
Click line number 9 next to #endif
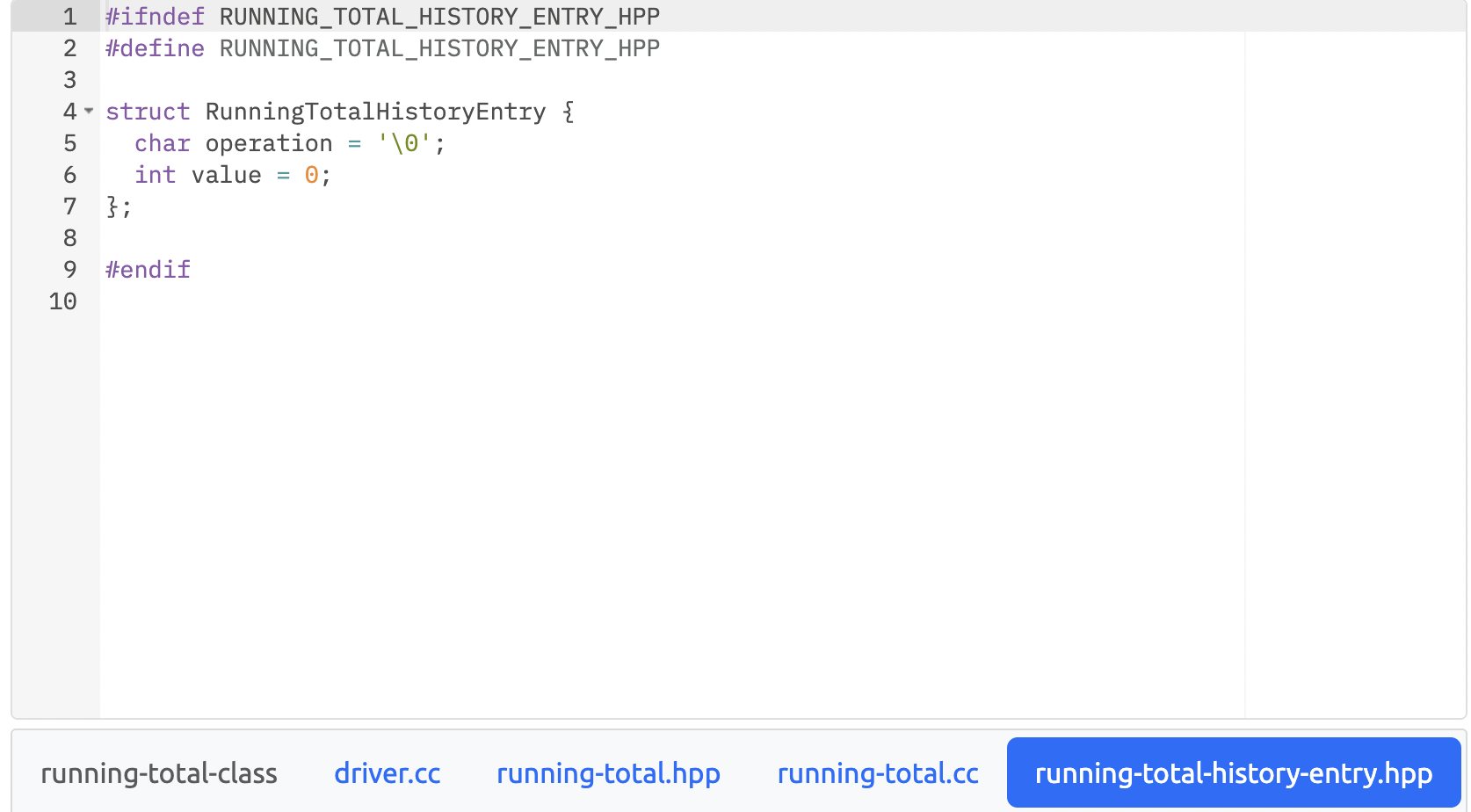69,270
